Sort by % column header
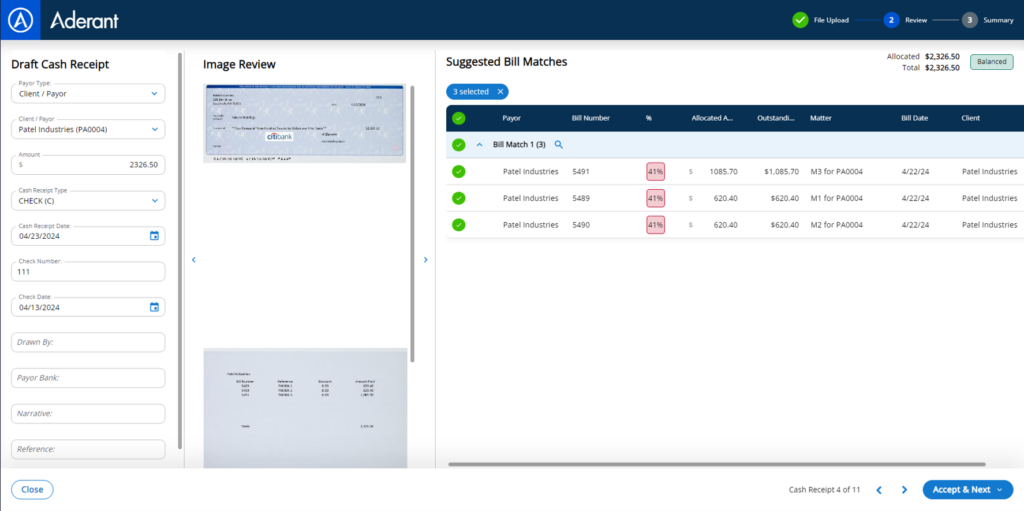This screenshot has width=1024, height=511. click(x=649, y=118)
